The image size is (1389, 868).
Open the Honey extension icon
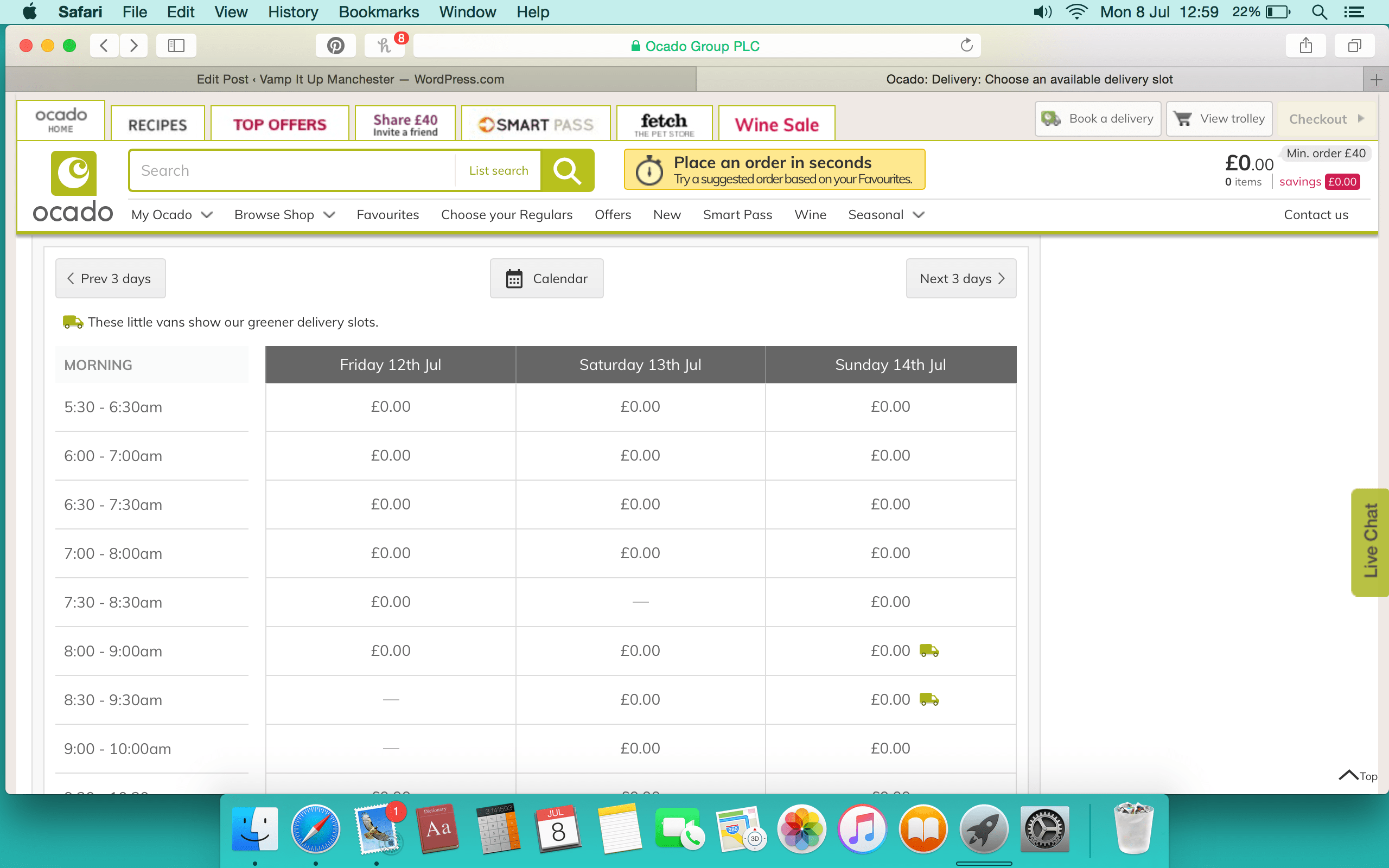pyautogui.click(x=385, y=46)
